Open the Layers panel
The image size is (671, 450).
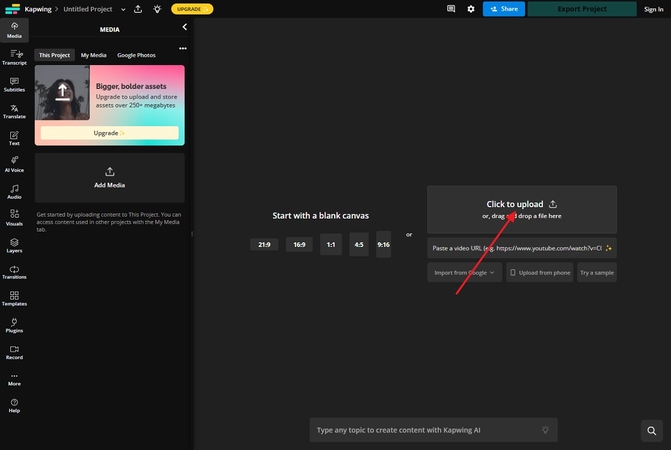[14, 245]
